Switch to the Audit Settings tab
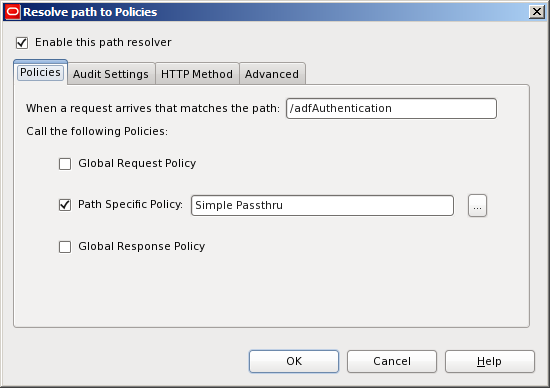The width and height of the screenshot is (550, 388). pyautogui.click(x=111, y=74)
